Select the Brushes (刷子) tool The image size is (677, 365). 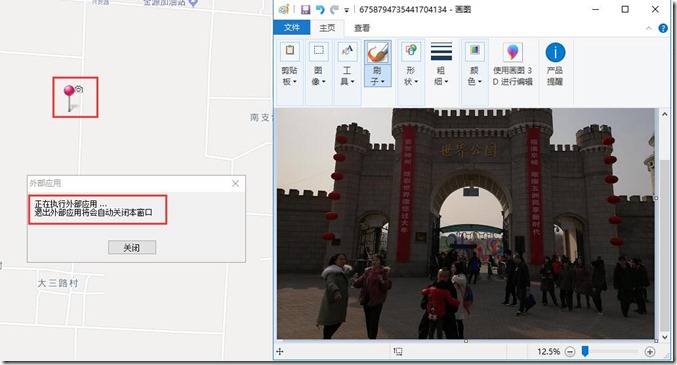[377, 64]
